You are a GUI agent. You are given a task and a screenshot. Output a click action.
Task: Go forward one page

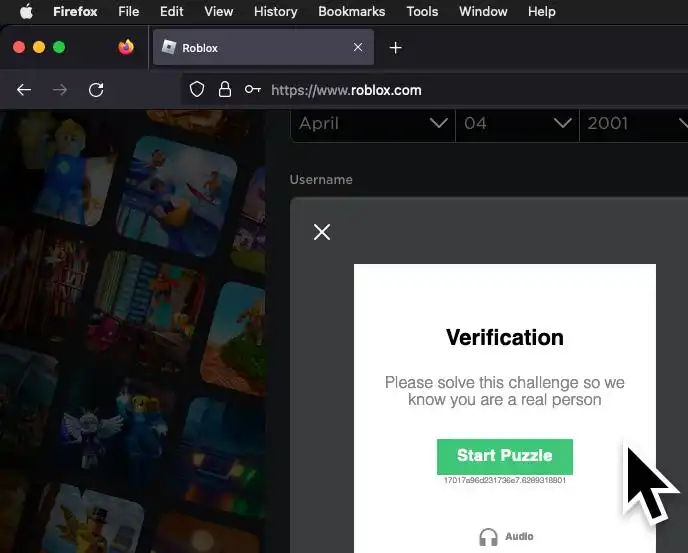click(60, 90)
